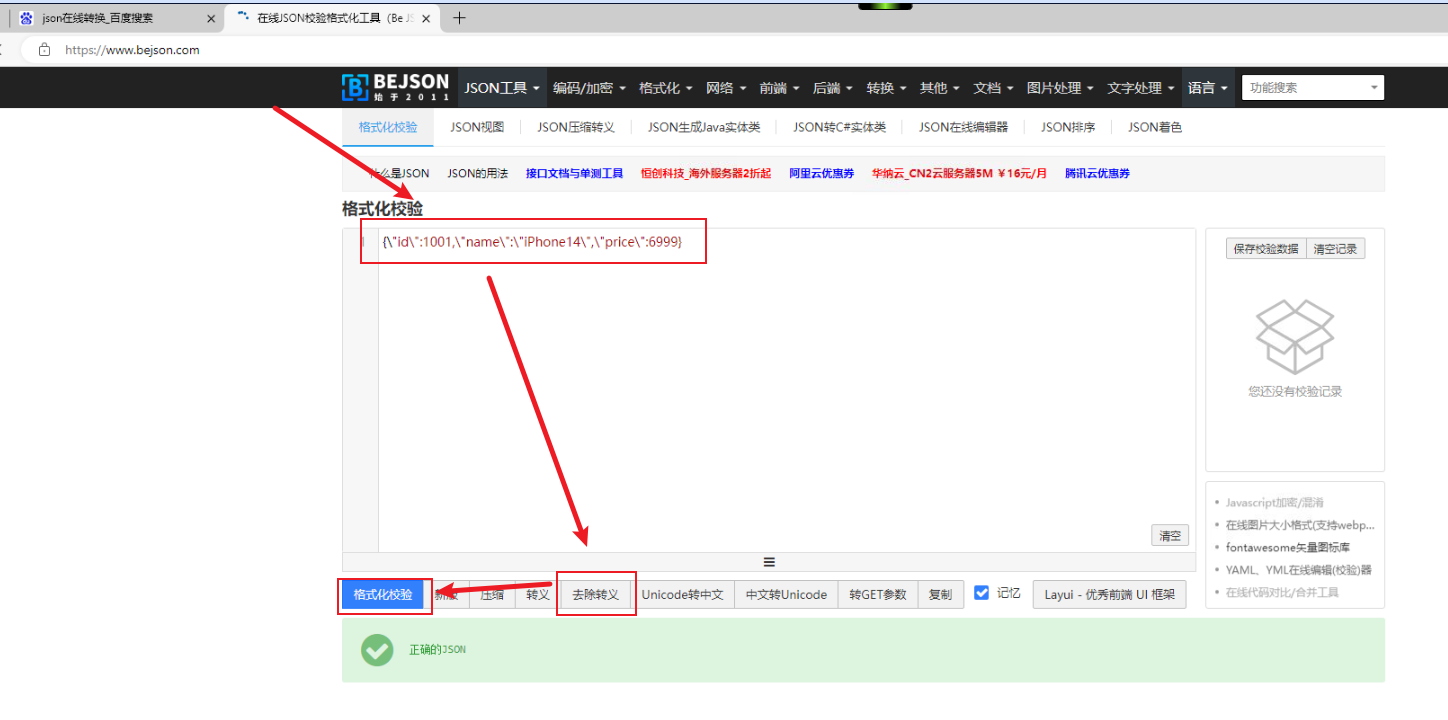The width and height of the screenshot is (1448, 720).
Task: Open the 语言 language menu
Action: point(1208,88)
